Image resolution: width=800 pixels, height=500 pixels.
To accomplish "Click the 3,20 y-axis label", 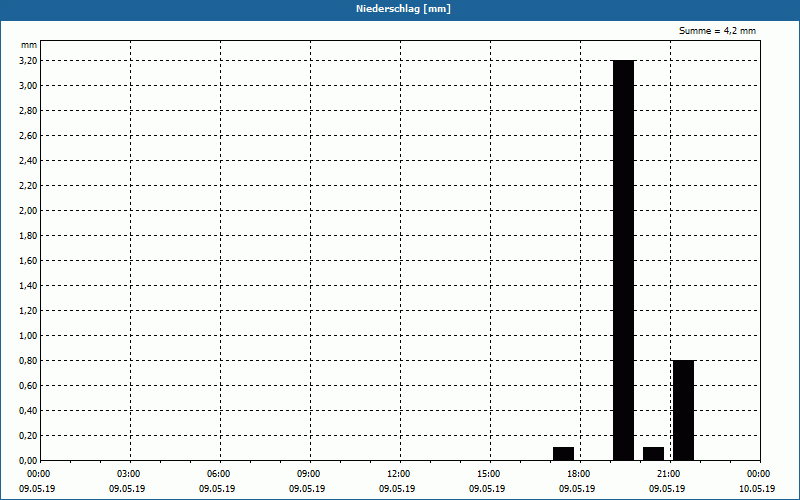I will (28, 61).
